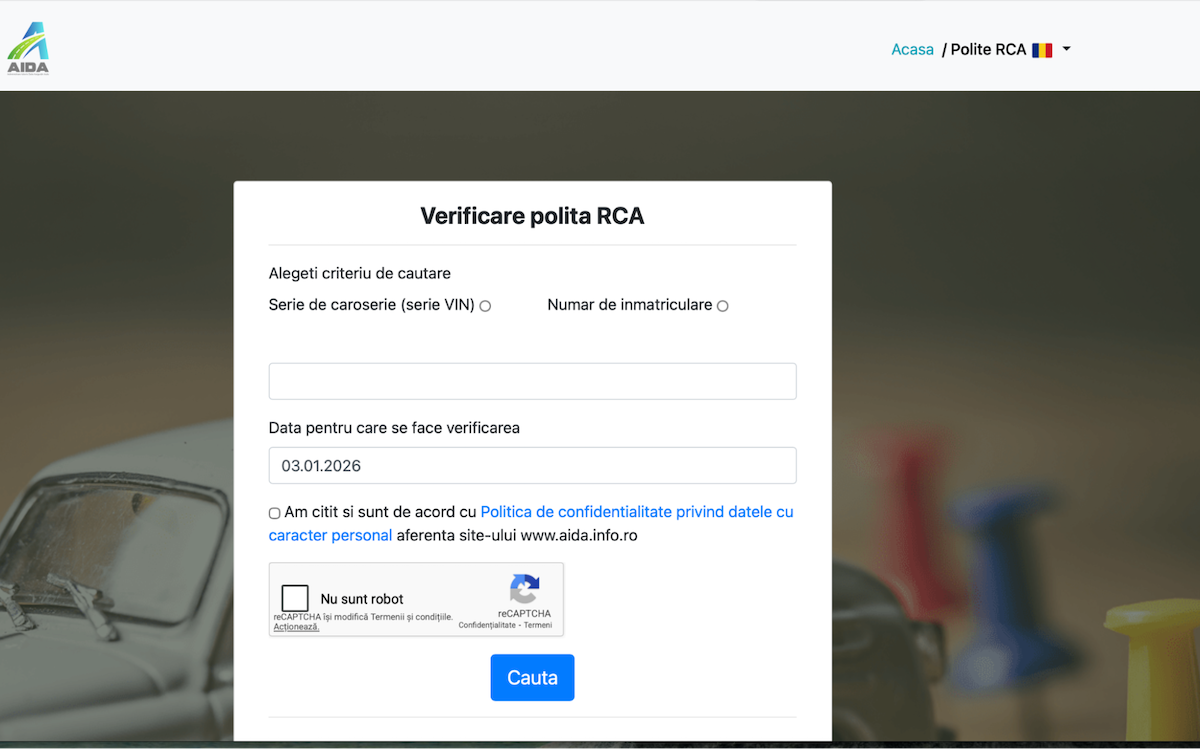
Task: Click the Numar de inmatriculare label text
Action: point(630,304)
